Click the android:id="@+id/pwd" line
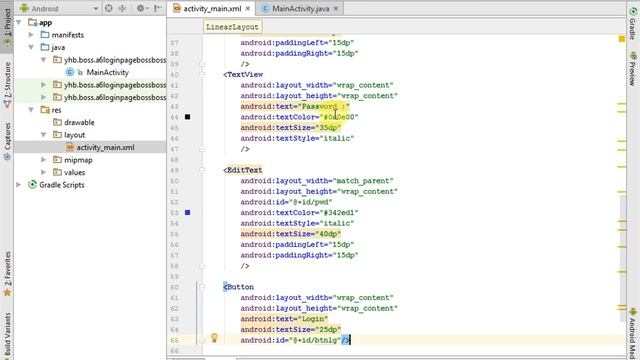640x360 pixels. pyautogui.click(x=286, y=202)
